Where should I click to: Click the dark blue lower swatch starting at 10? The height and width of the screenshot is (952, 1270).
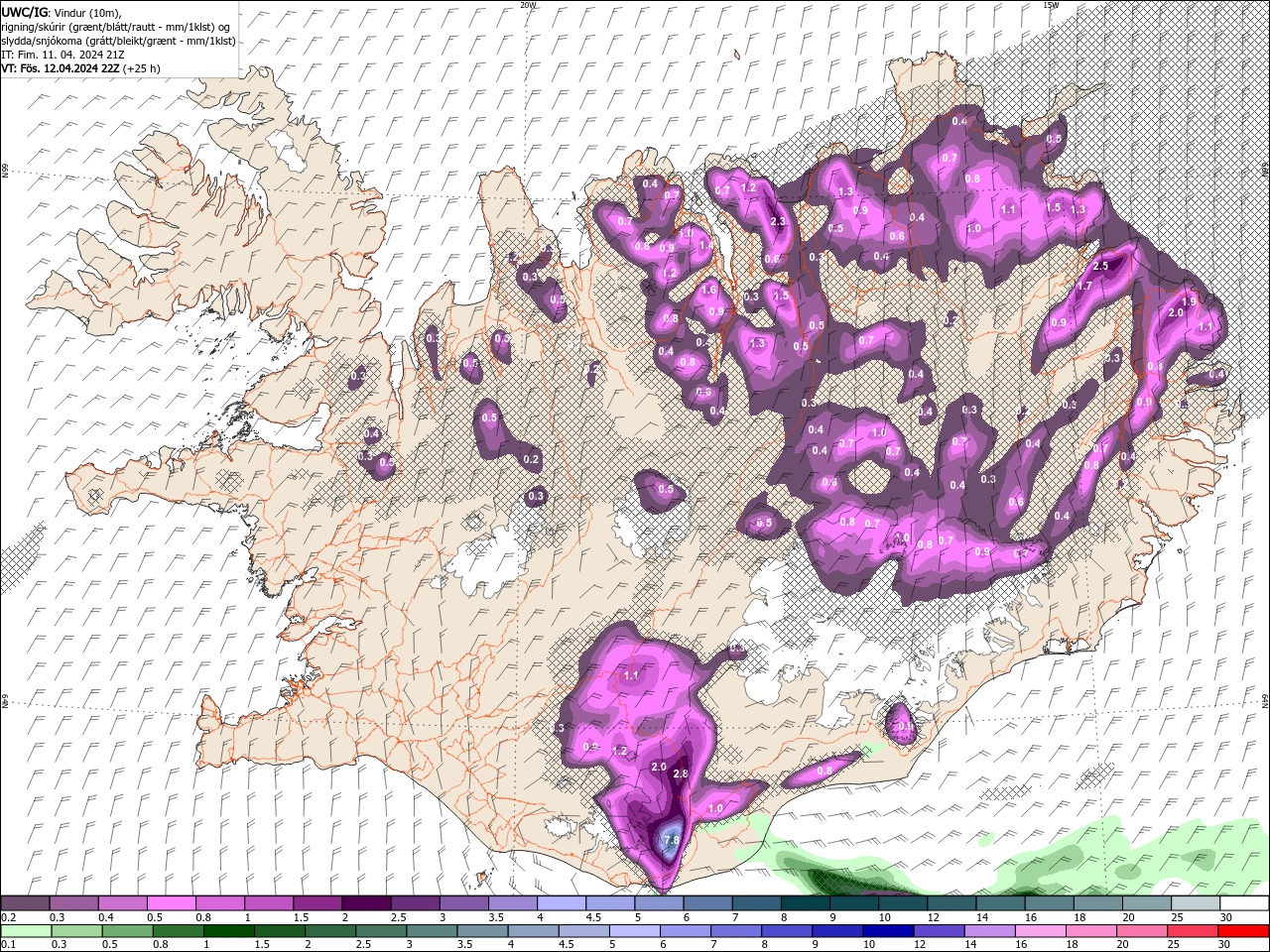889,931
